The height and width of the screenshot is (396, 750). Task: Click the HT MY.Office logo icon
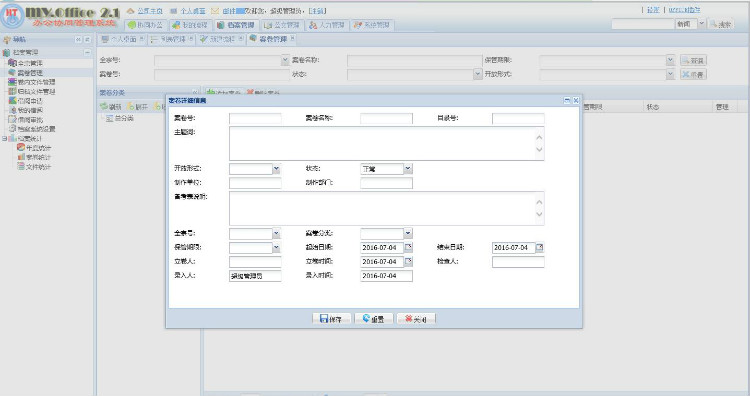click(12, 16)
